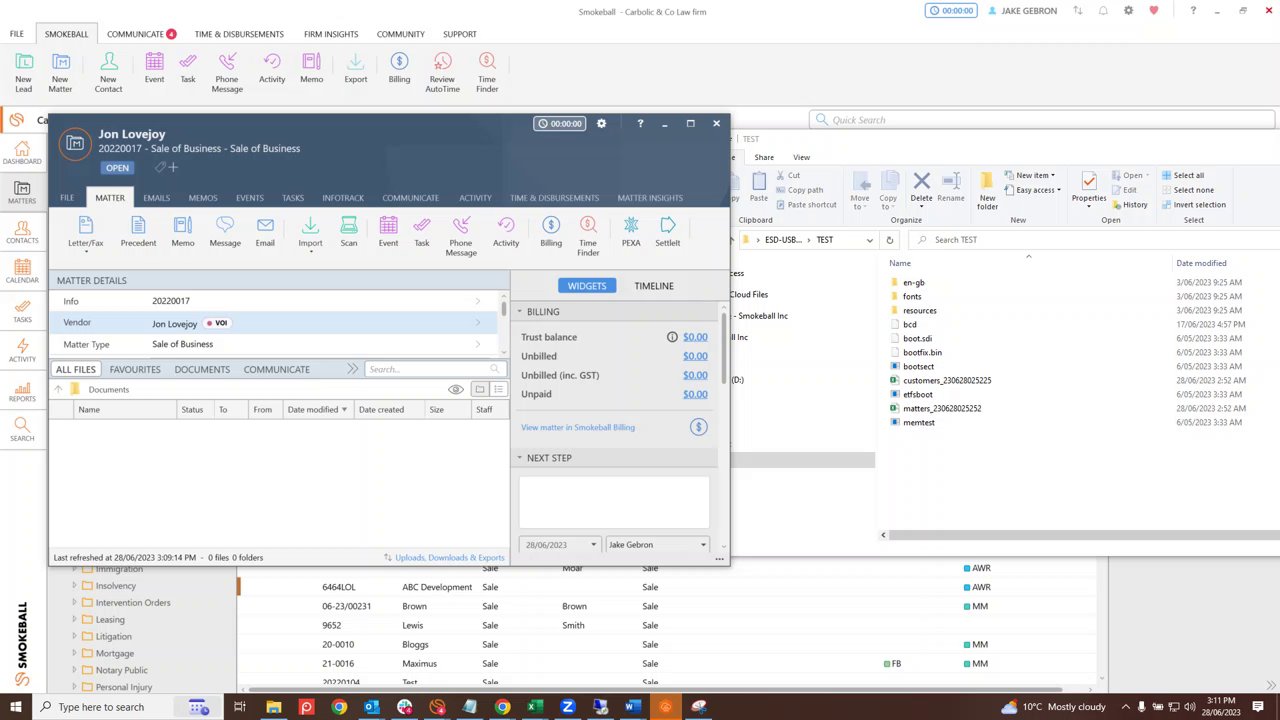
Task: Collapse the Billing widget section
Action: tap(520, 312)
